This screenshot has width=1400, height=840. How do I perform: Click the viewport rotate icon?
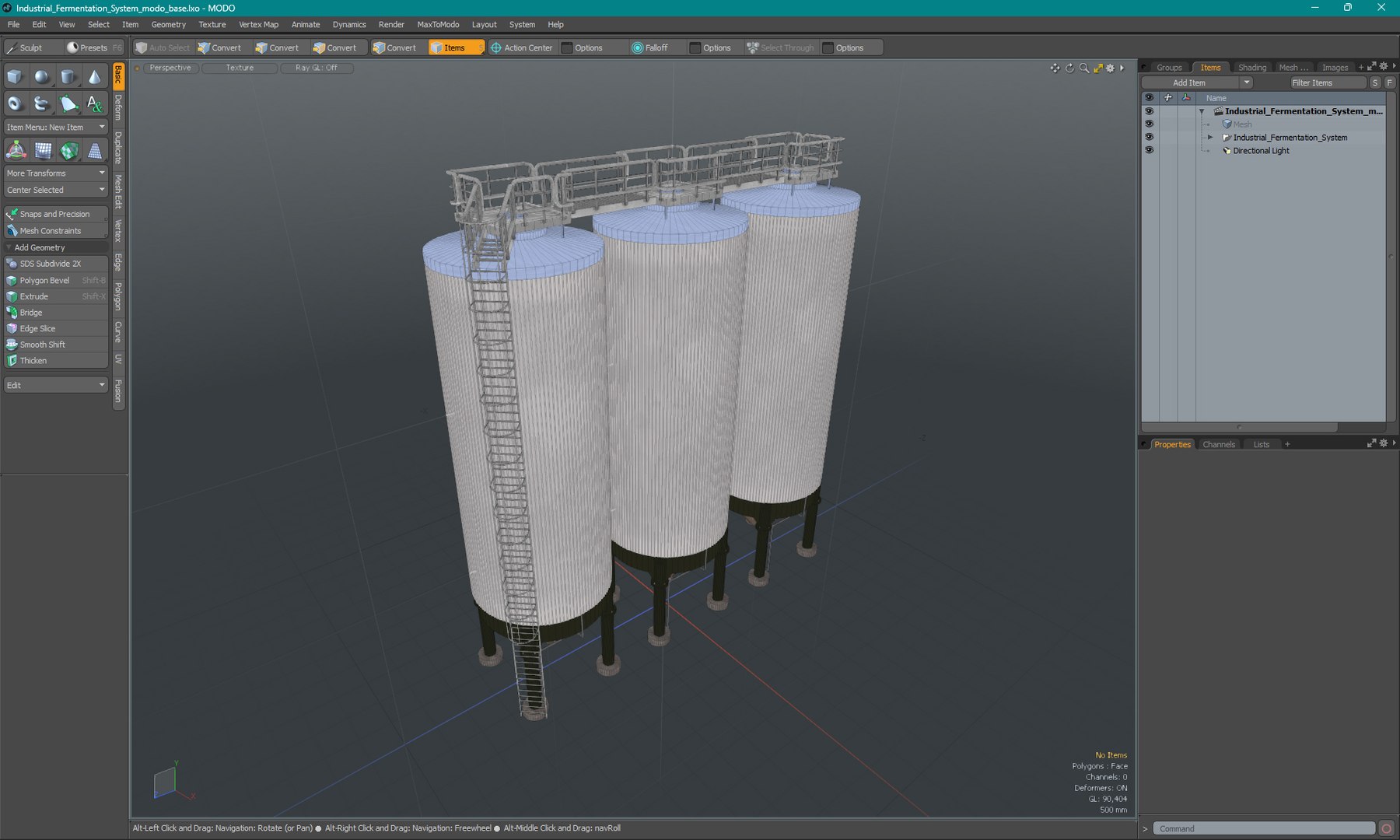1069,68
